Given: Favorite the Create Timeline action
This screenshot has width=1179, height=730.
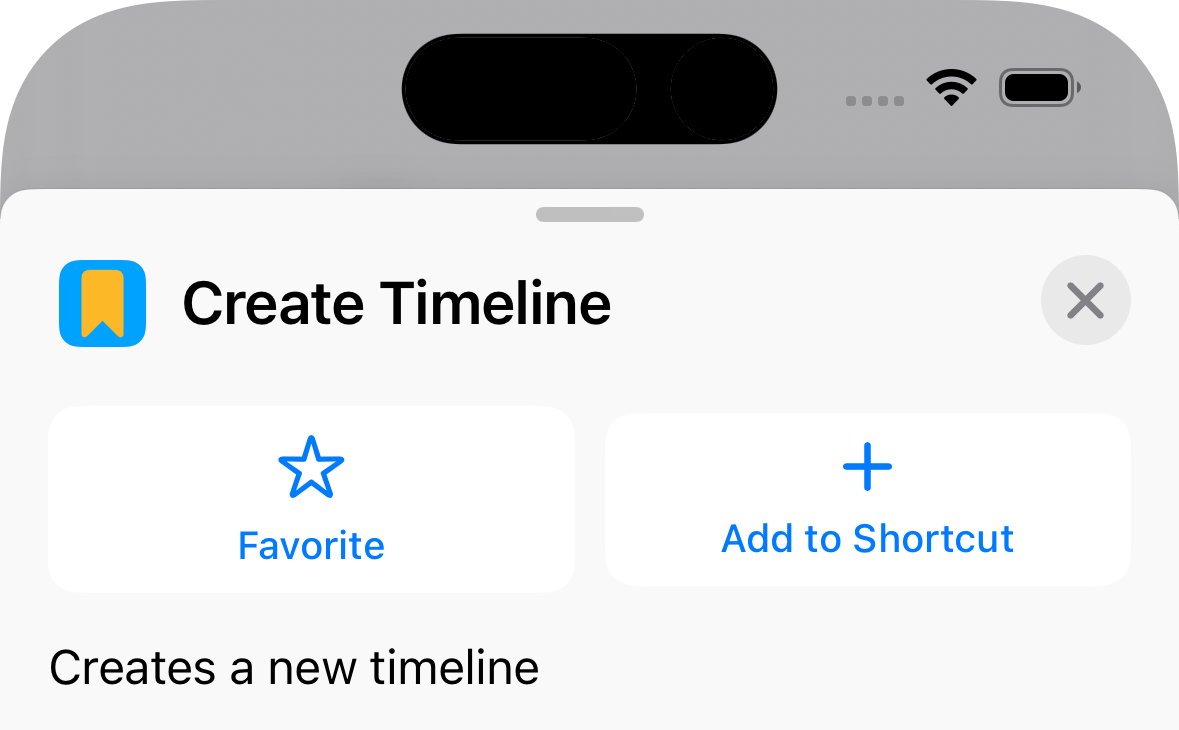Looking at the screenshot, I should click(x=311, y=499).
